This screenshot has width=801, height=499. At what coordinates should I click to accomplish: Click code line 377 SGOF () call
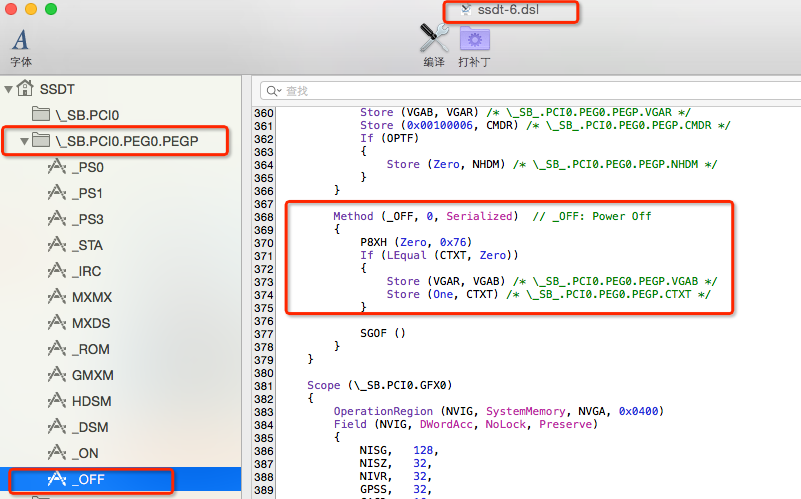(384, 333)
